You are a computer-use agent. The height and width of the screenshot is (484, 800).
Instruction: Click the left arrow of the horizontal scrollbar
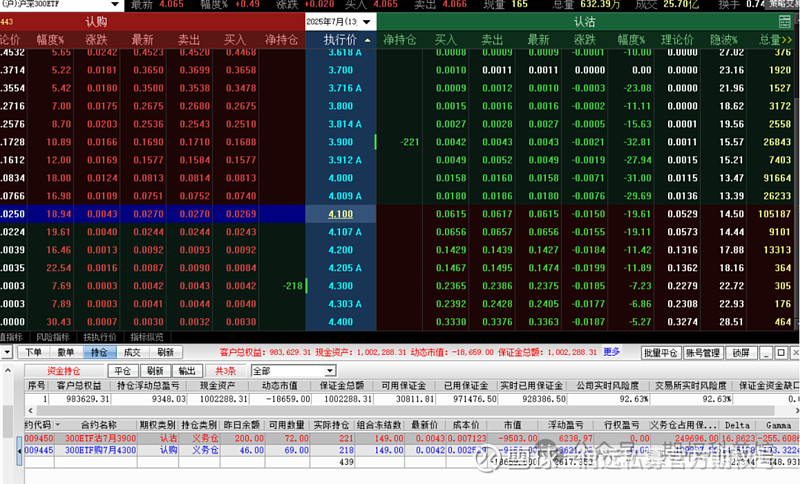click(31, 411)
